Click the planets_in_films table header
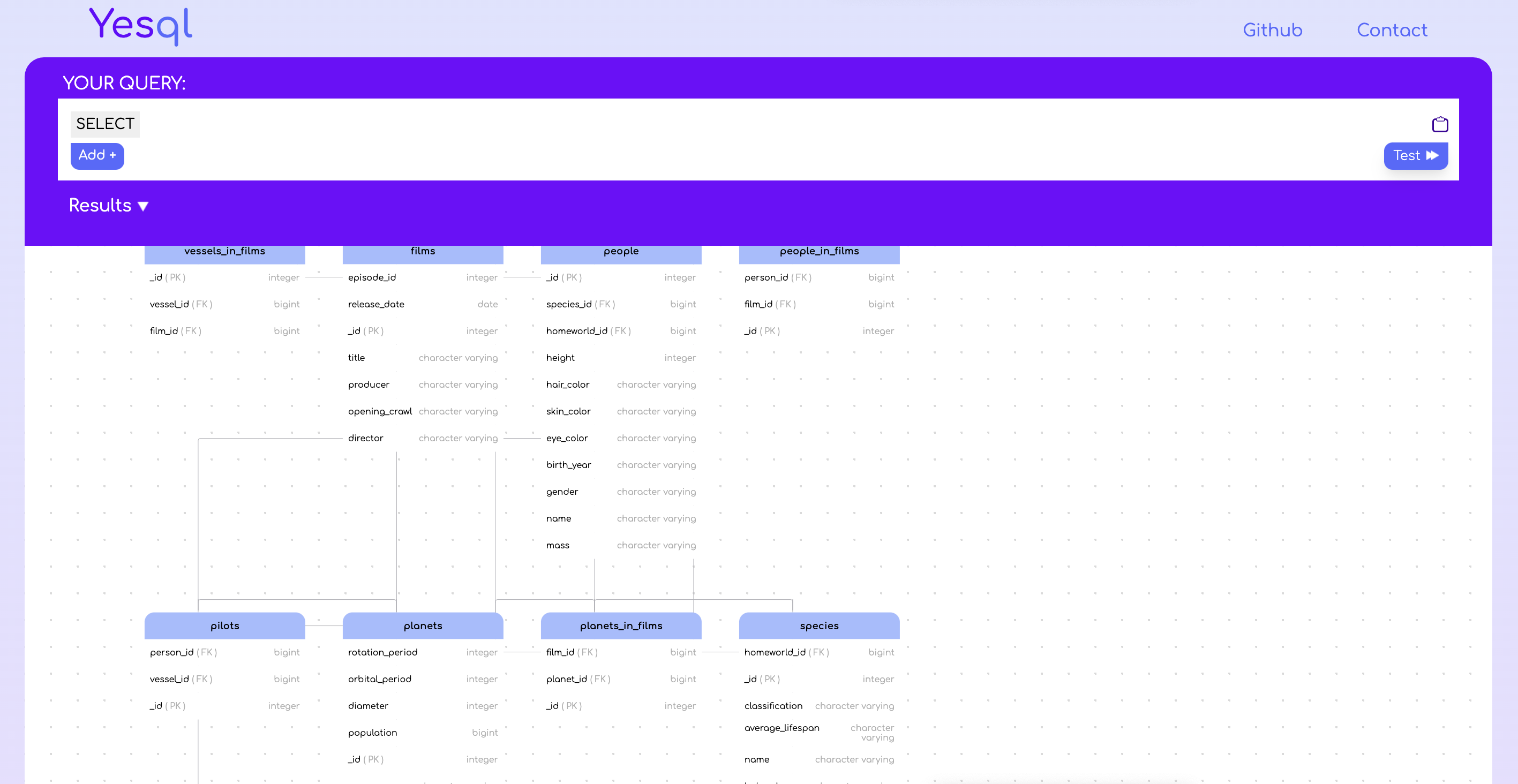This screenshot has width=1518, height=784. [x=620, y=625]
